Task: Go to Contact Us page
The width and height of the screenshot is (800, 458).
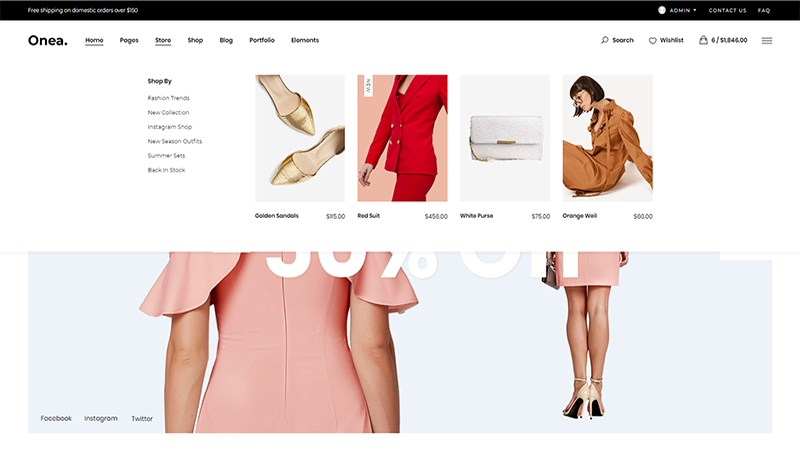Action: click(727, 10)
